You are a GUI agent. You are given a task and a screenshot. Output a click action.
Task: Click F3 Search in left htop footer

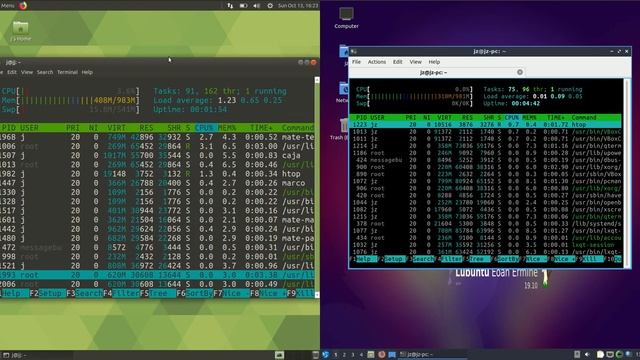click(84, 293)
